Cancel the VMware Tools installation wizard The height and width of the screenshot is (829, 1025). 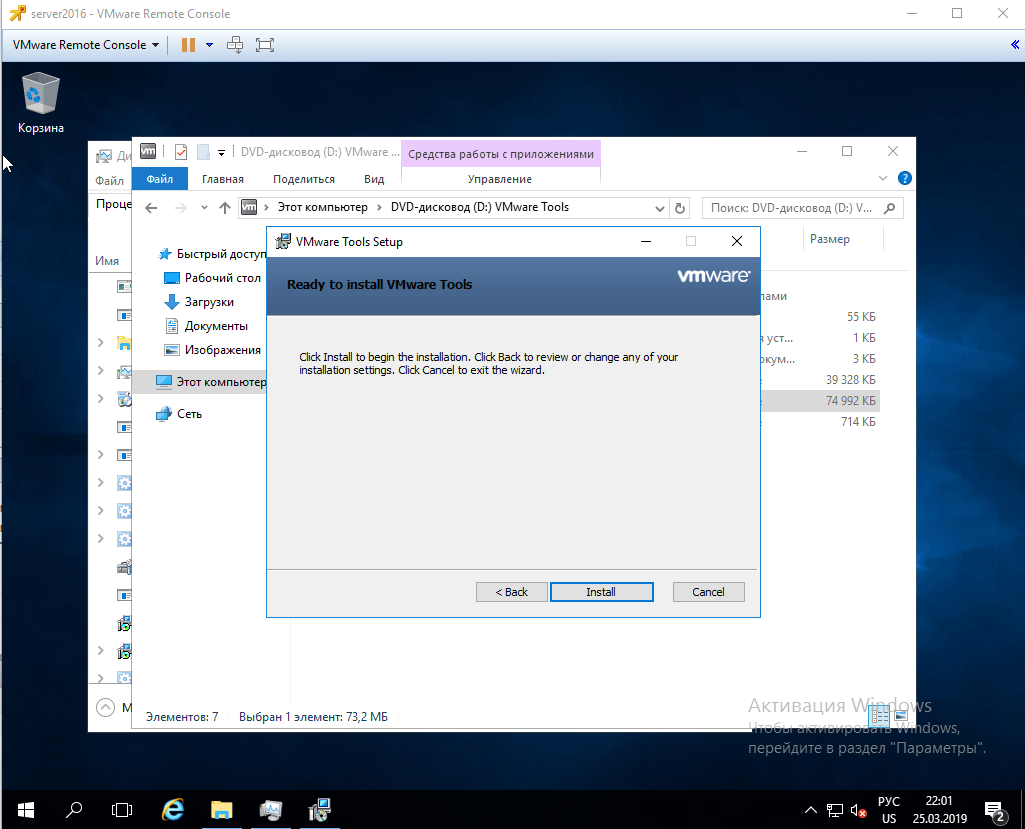tap(708, 592)
